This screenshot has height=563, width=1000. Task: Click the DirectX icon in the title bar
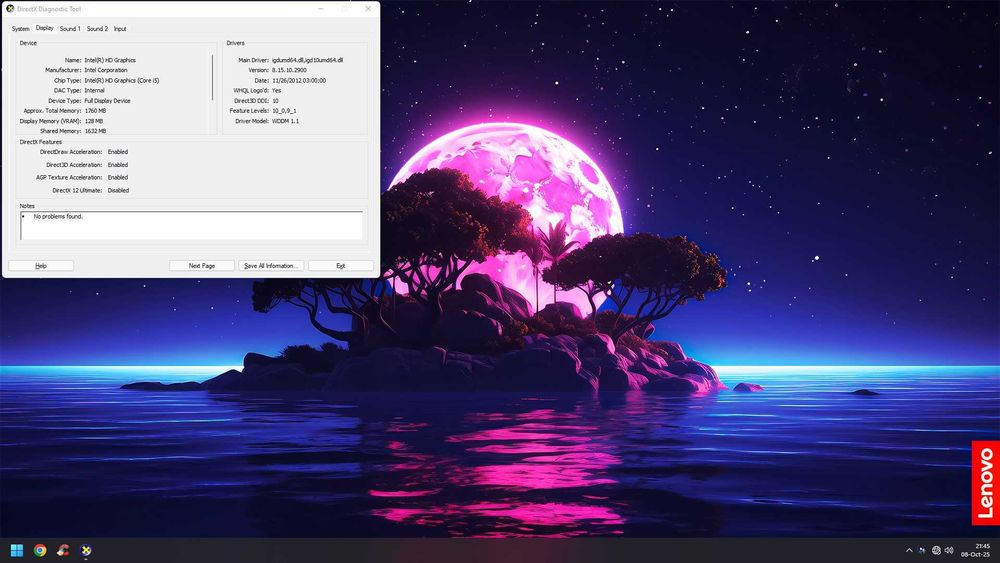pyautogui.click(x=10, y=9)
